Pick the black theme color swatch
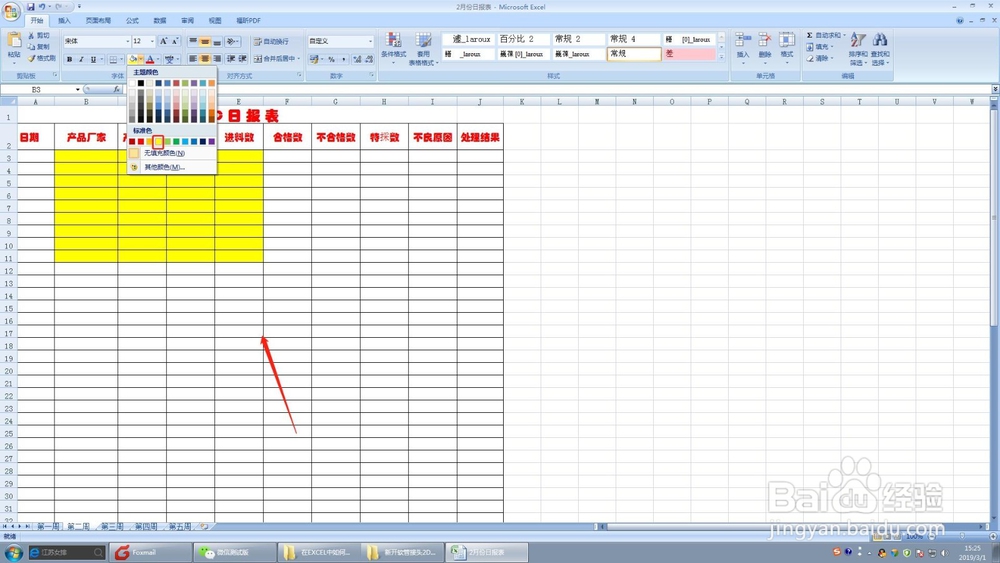The width and height of the screenshot is (1000, 563). [x=141, y=83]
